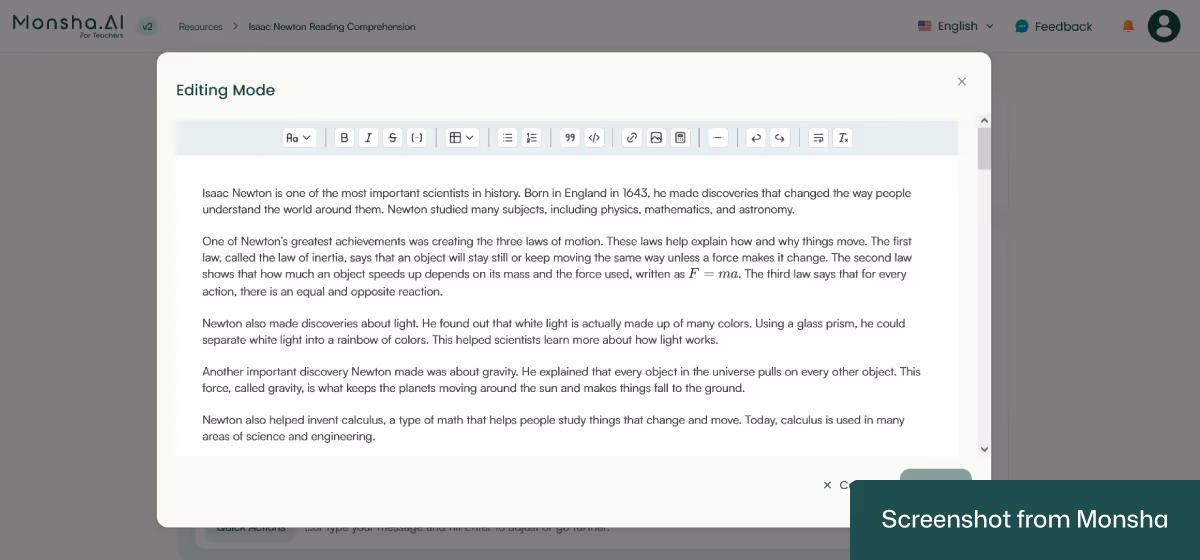Image resolution: width=1200 pixels, height=560 pixels.
Task: Open the notifications bell
Action: coord(1128,26)
